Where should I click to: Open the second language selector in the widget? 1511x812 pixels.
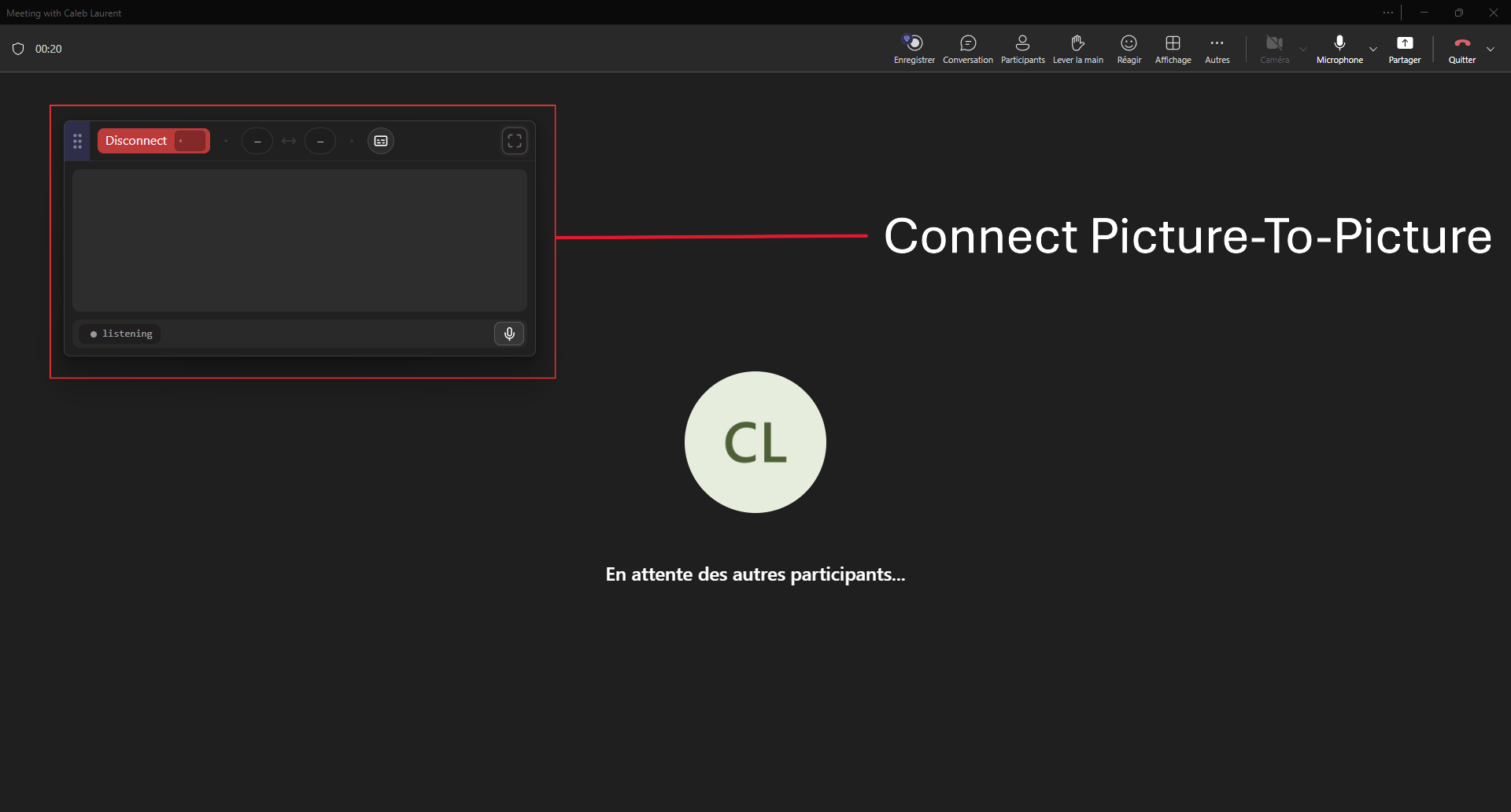click(320, 141)
